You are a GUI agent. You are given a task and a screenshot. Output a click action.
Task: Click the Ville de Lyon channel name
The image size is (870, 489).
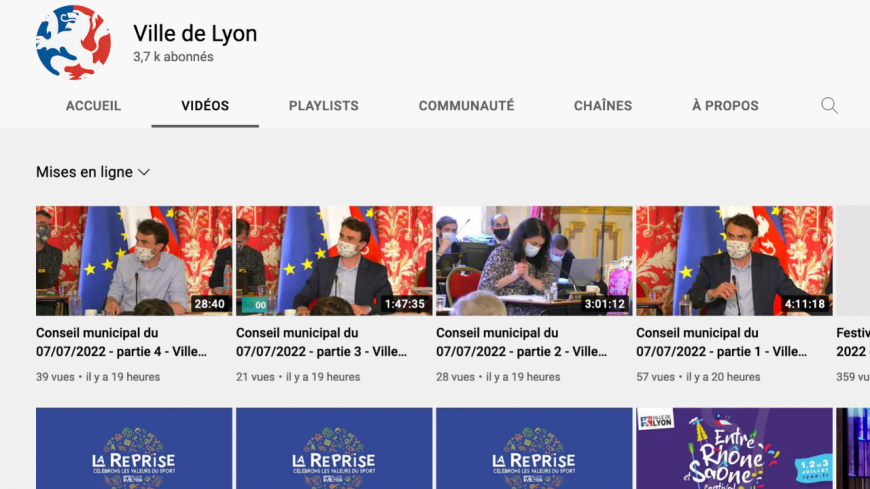pyautogui.click(x=195, y=33)
